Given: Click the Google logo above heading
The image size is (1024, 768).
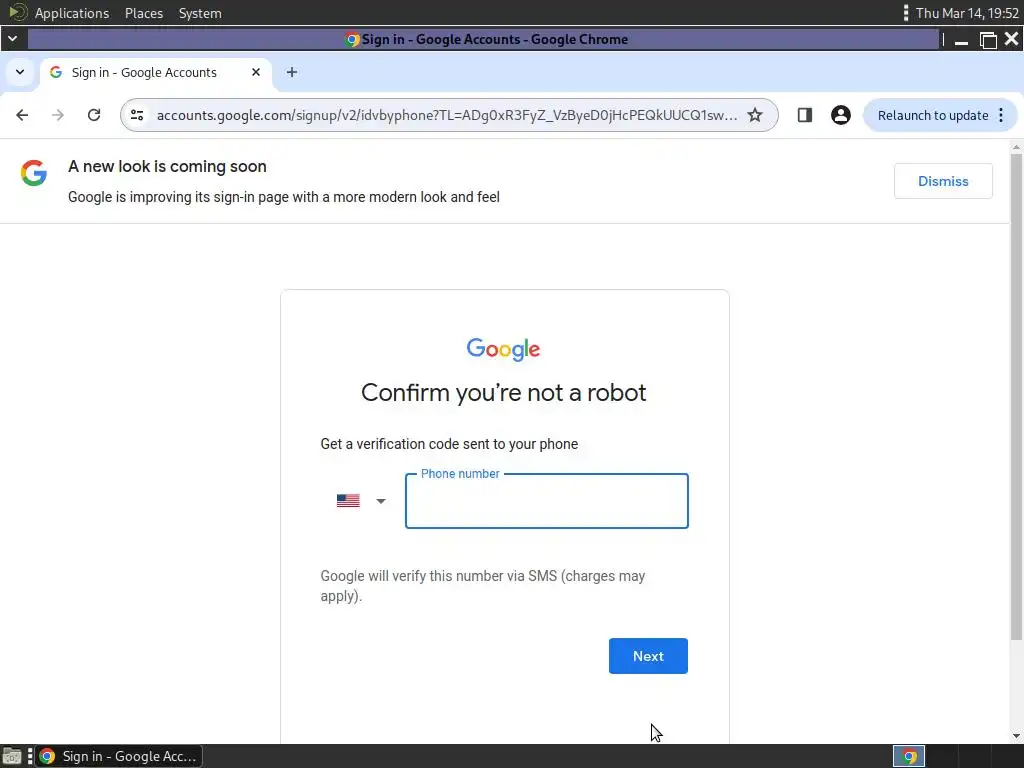Looking at the screenshot, I should [504, 349].
